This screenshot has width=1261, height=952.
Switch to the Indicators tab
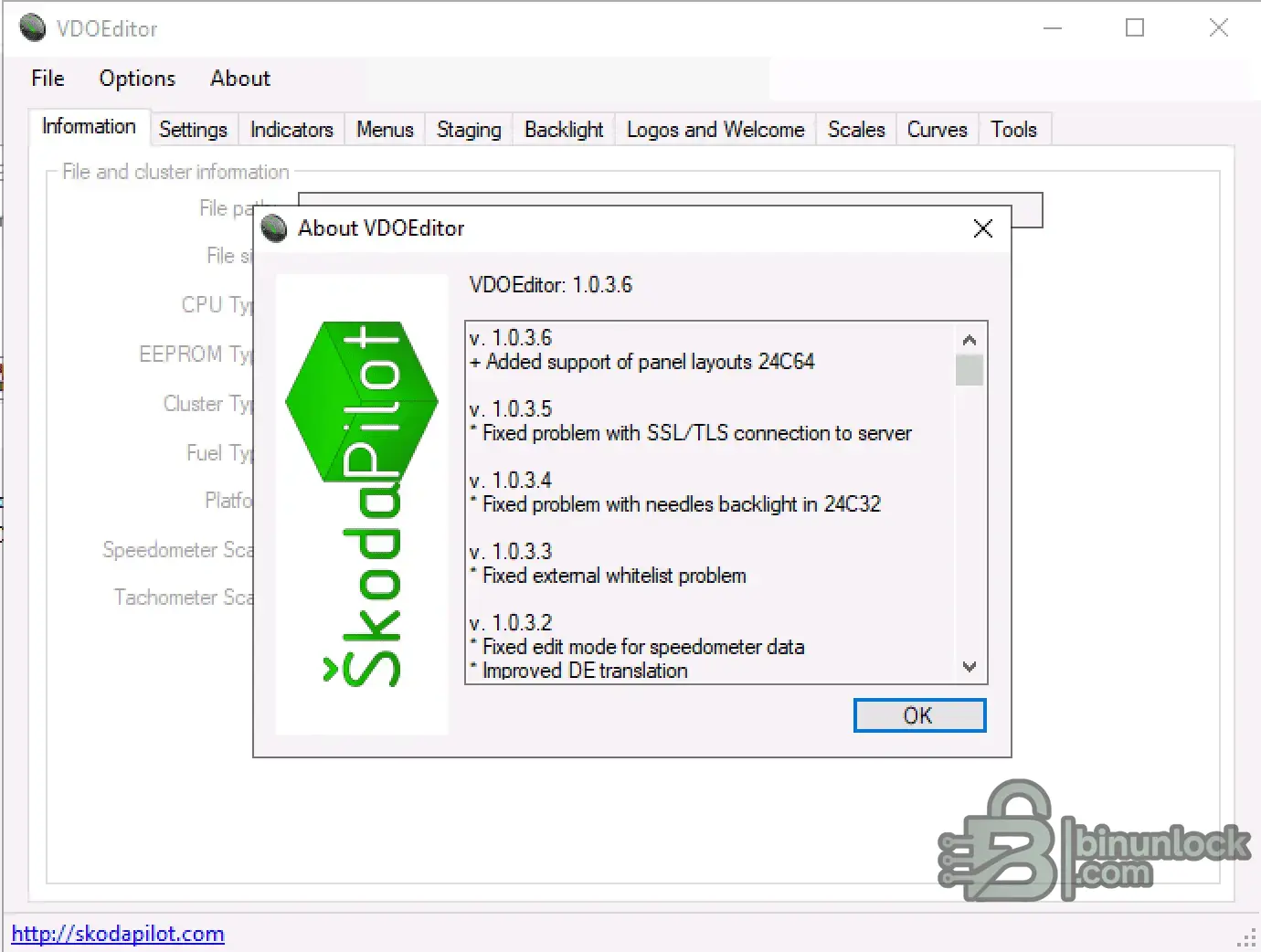click(291, 130)
